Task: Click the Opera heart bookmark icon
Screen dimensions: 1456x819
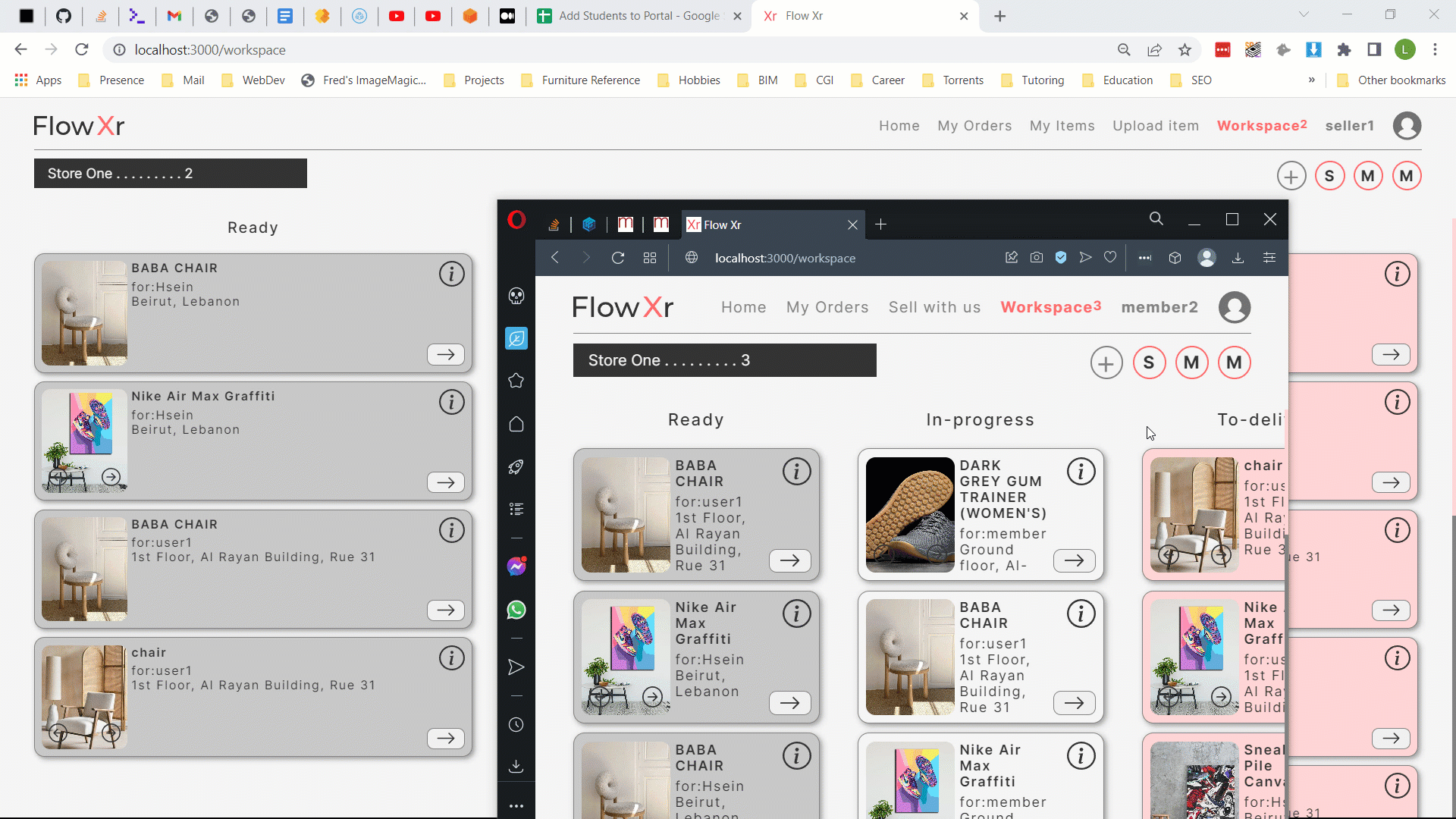Action: pos(1110,258)
